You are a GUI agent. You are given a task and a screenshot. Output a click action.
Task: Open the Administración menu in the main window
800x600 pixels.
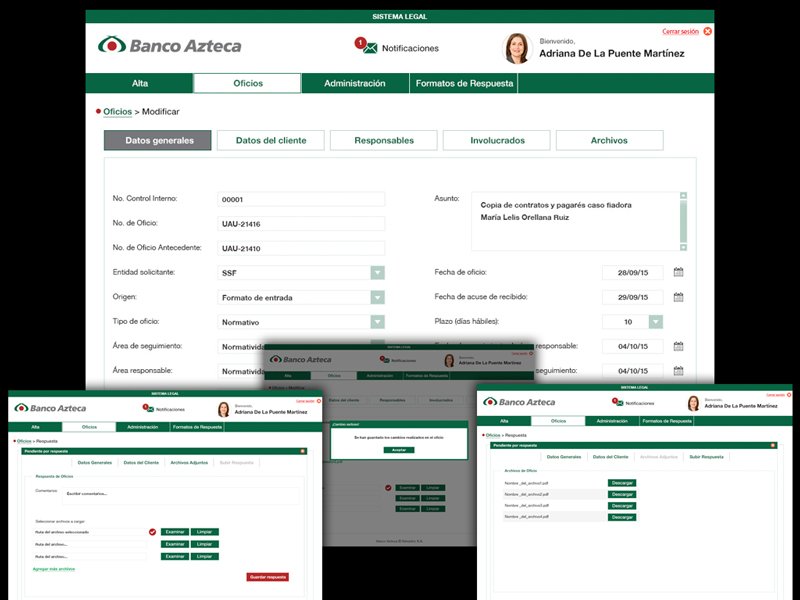355,83
